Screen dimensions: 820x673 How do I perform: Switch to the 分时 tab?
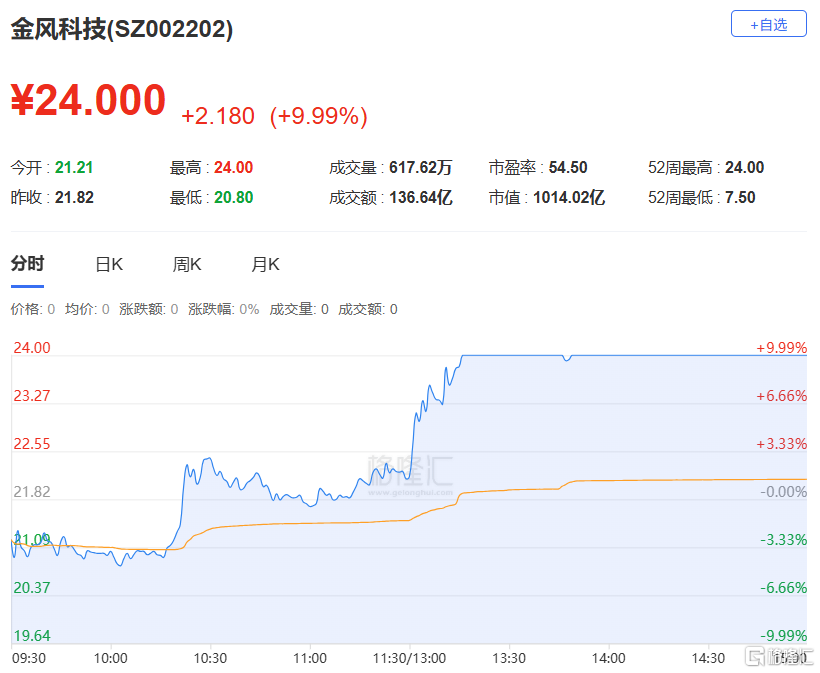[x=27, y=264]
